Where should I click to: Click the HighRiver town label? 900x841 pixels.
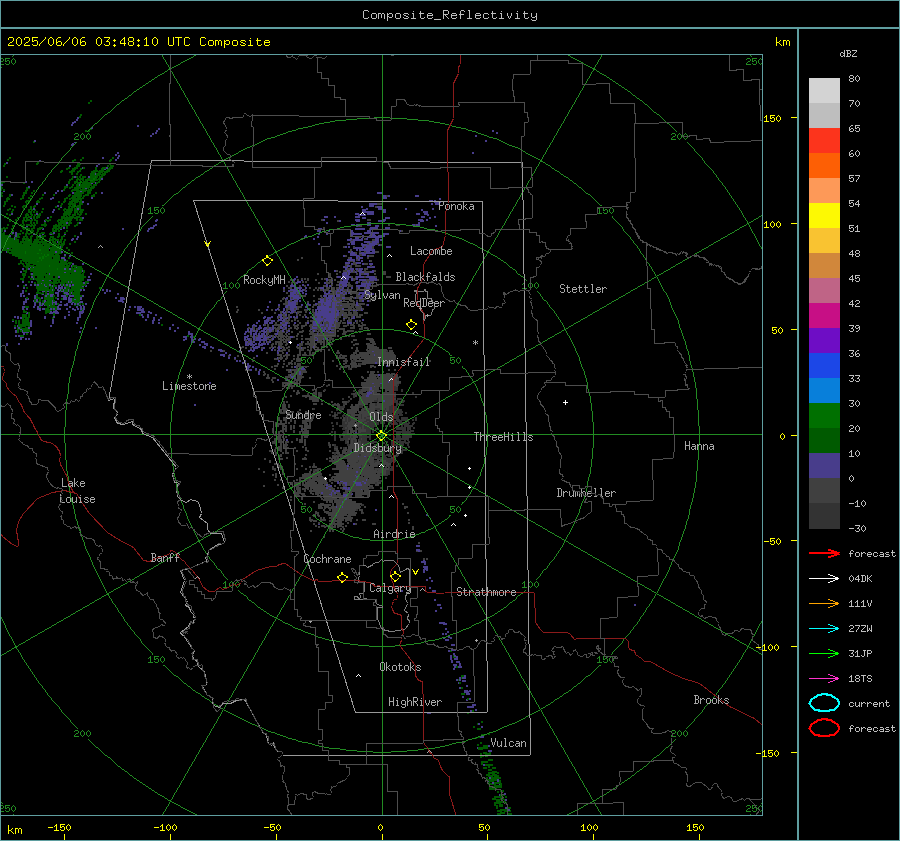point(415,702)
